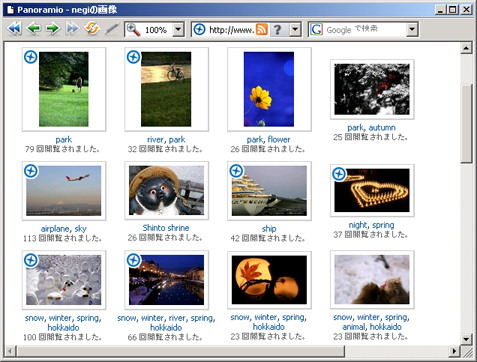Click the fast-forward double-arrow icon
This screenshot has height=362, width=477.
click(x=72, y=29)
